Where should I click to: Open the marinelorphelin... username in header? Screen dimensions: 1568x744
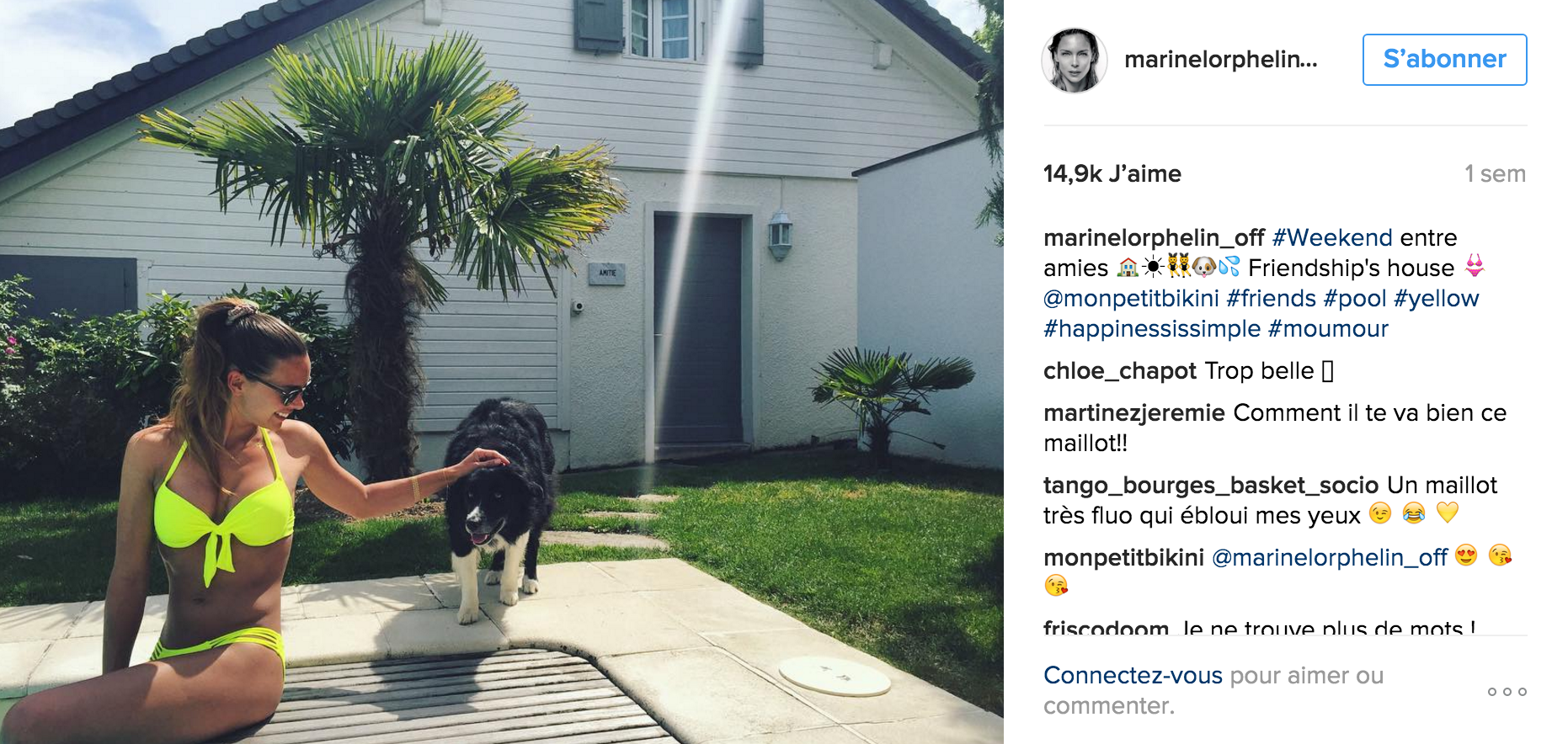(x=1220, y=60)
